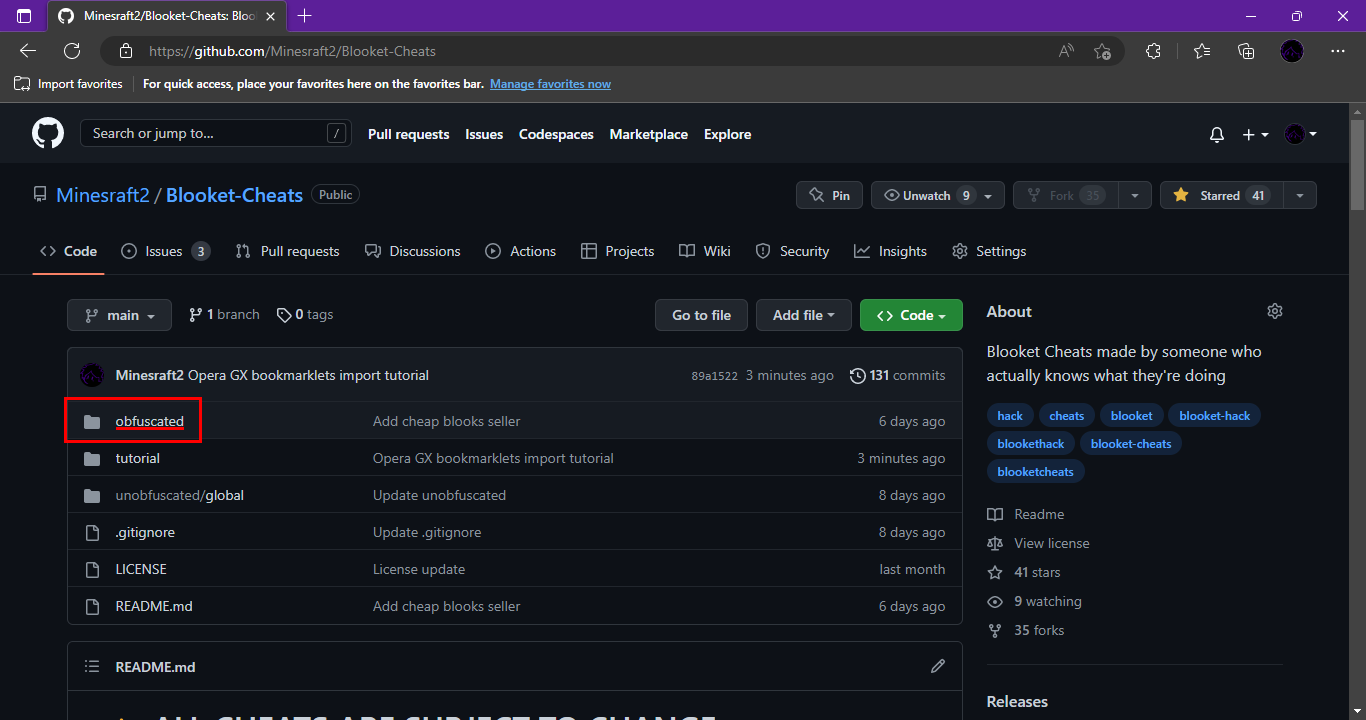Switch to the Pull requests repo tab
This screenshot has height=720, width=1366.
click(288, 251)
